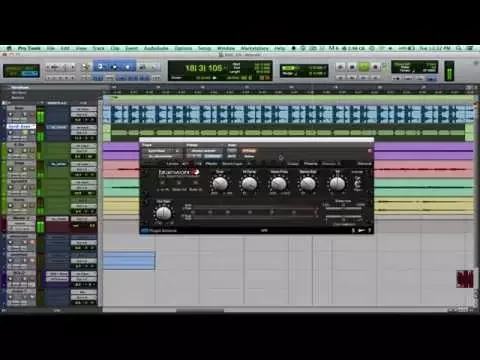Viewport: 480px width, 360px height.
Task: Click the horizontal scrollbar under the timeline
Action: pos(200,311)
